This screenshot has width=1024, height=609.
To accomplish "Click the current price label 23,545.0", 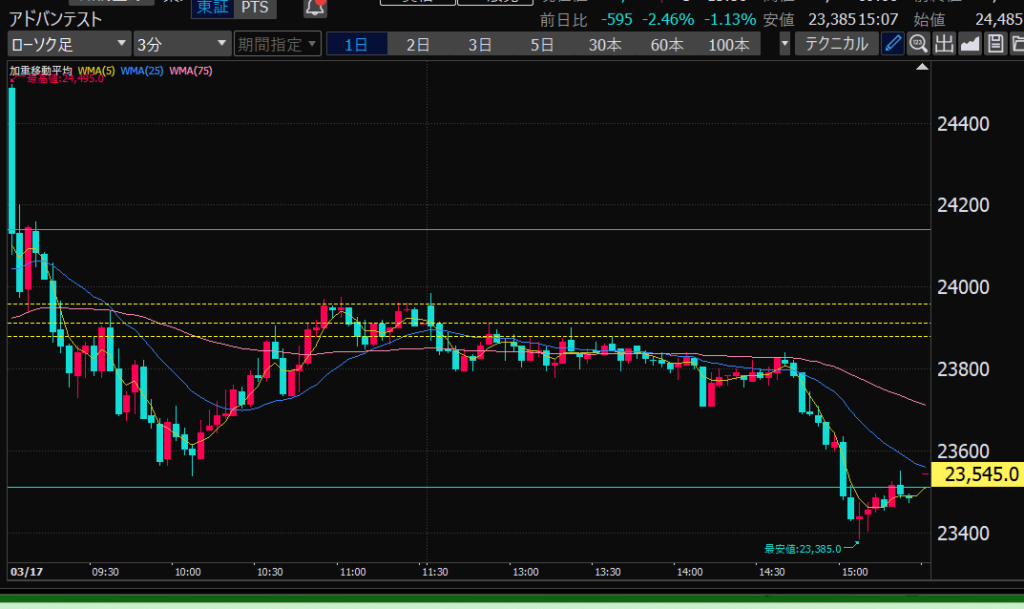I will [975, 474].
